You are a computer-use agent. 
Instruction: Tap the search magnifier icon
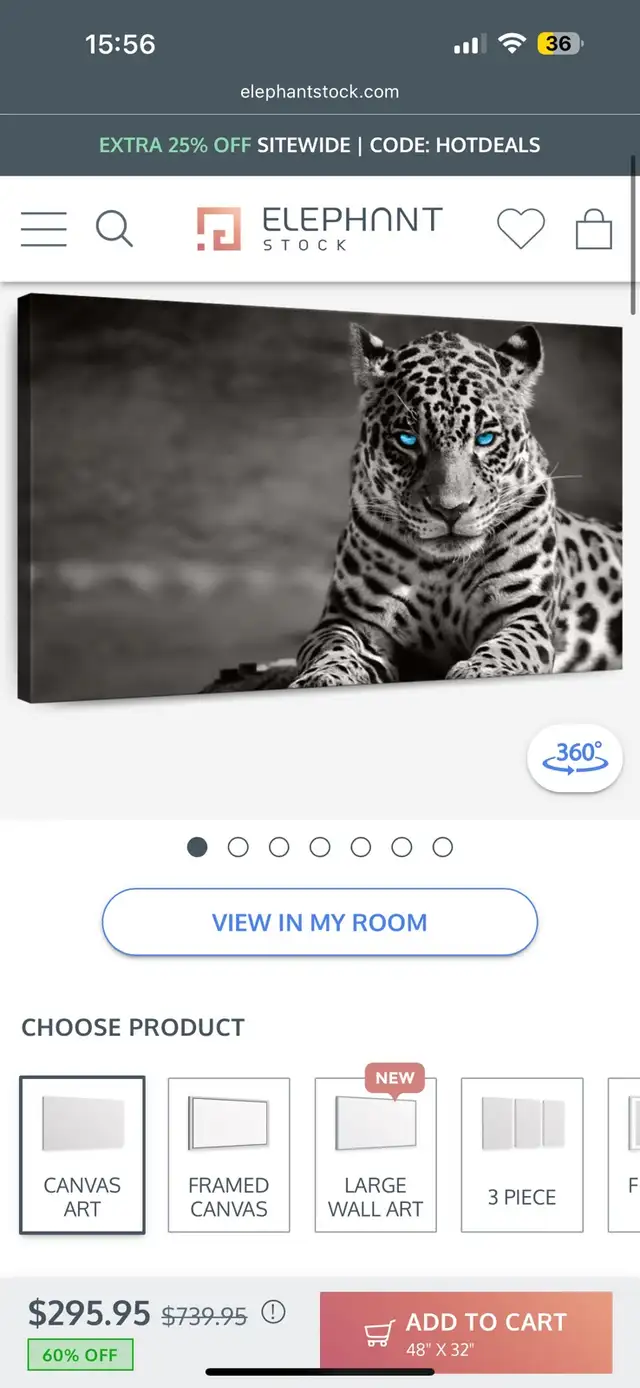[114, 229]
